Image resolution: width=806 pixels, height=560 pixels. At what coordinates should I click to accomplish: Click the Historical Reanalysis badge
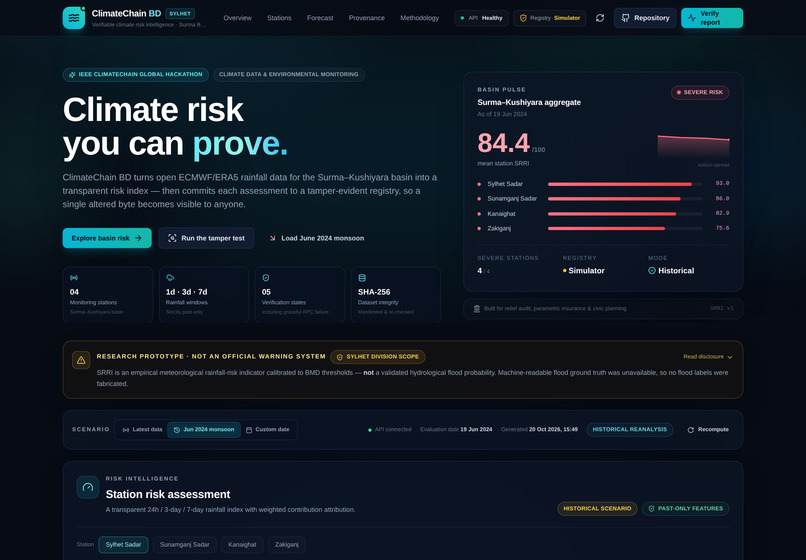click(x=630, y=429)
